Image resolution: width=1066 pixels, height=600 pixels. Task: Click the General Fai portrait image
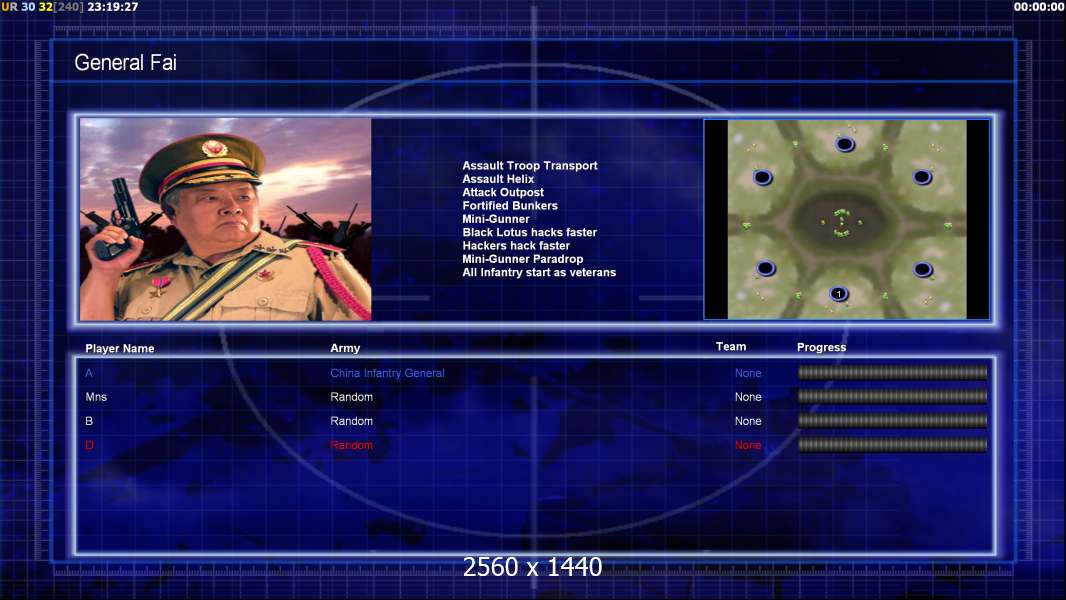(226, 219)
